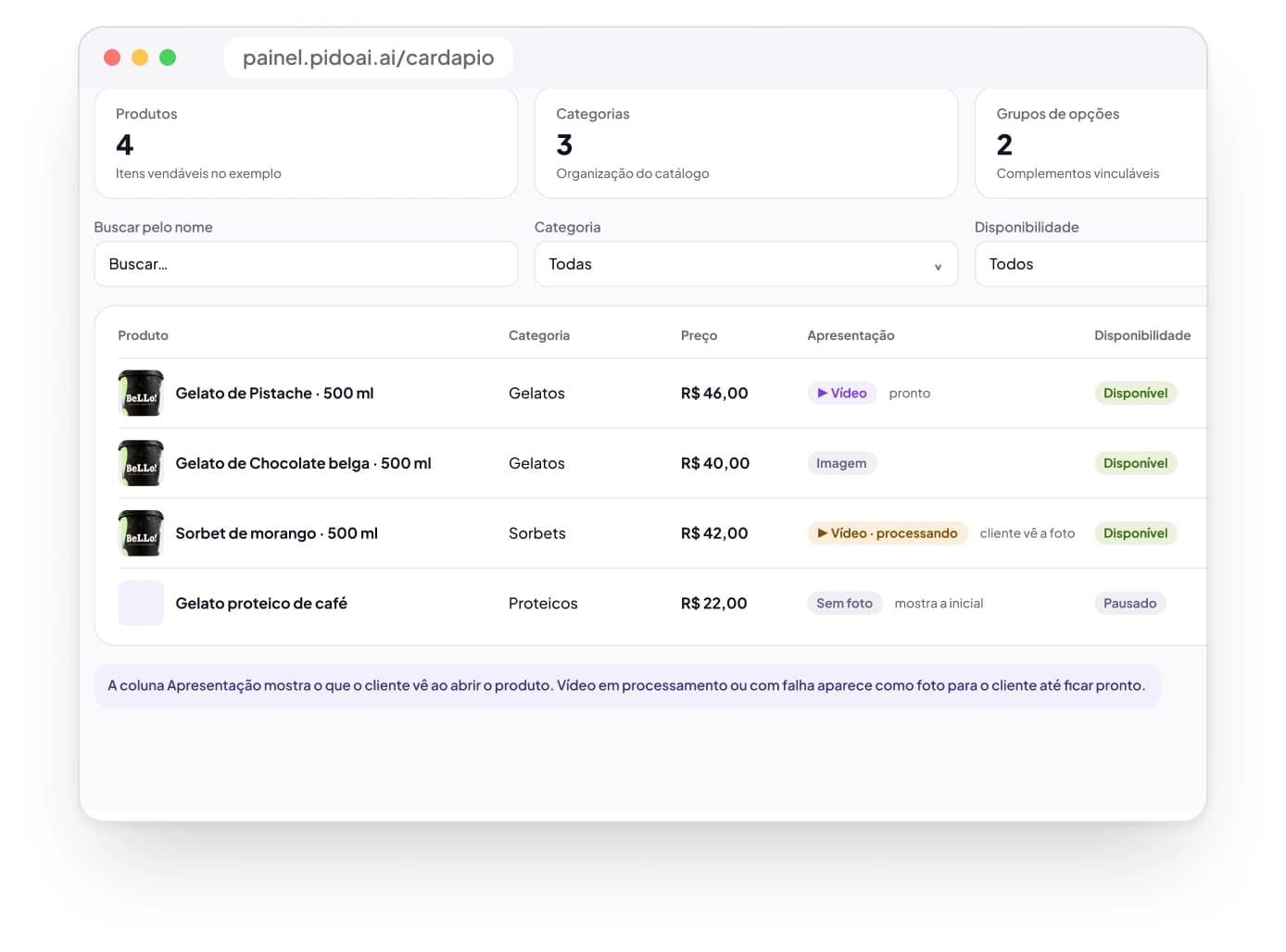Viewport: 1286px width, 952px height.
Task: Click the 'cliente vê a foto' note
Action: (x=1028, y=533)
